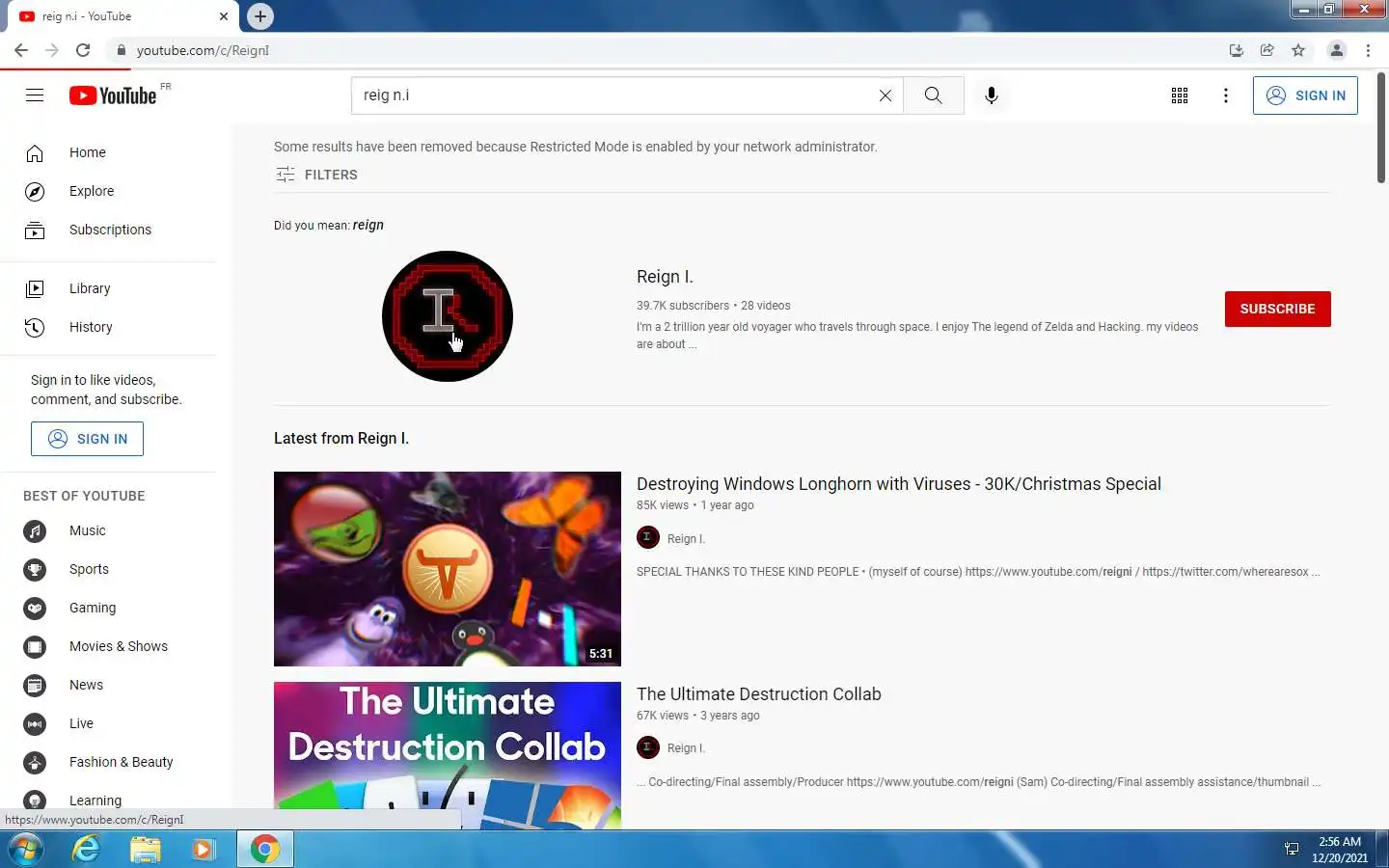
Task: Click Reign I. name under Longhorn video
Action: pyautogui.click(x=686, y=539)
